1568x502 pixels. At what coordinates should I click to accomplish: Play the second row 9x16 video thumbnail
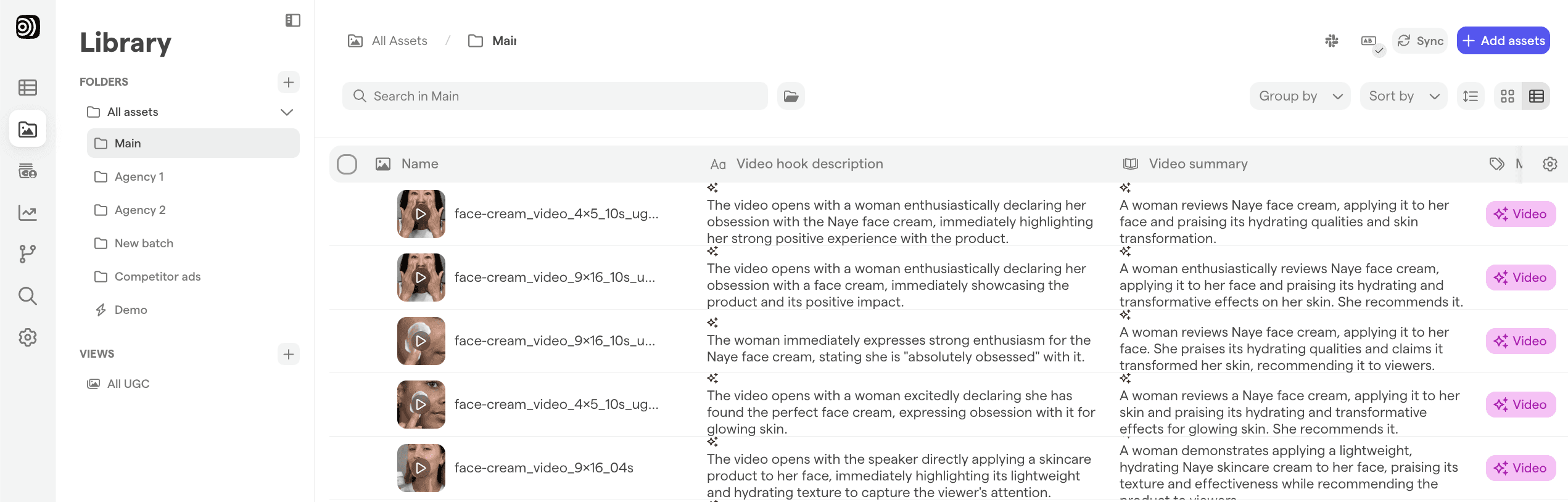(x=421, y=278)
